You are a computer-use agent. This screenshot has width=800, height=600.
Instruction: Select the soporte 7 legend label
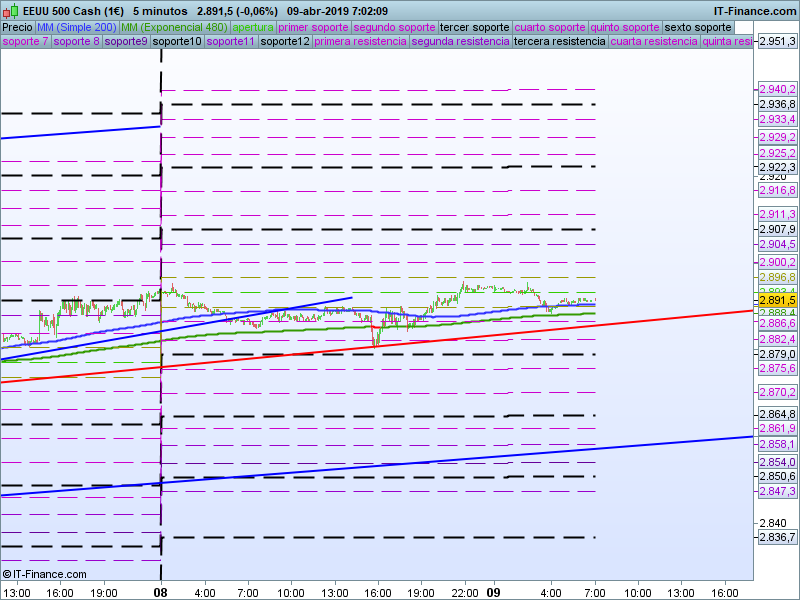point(25,42)
